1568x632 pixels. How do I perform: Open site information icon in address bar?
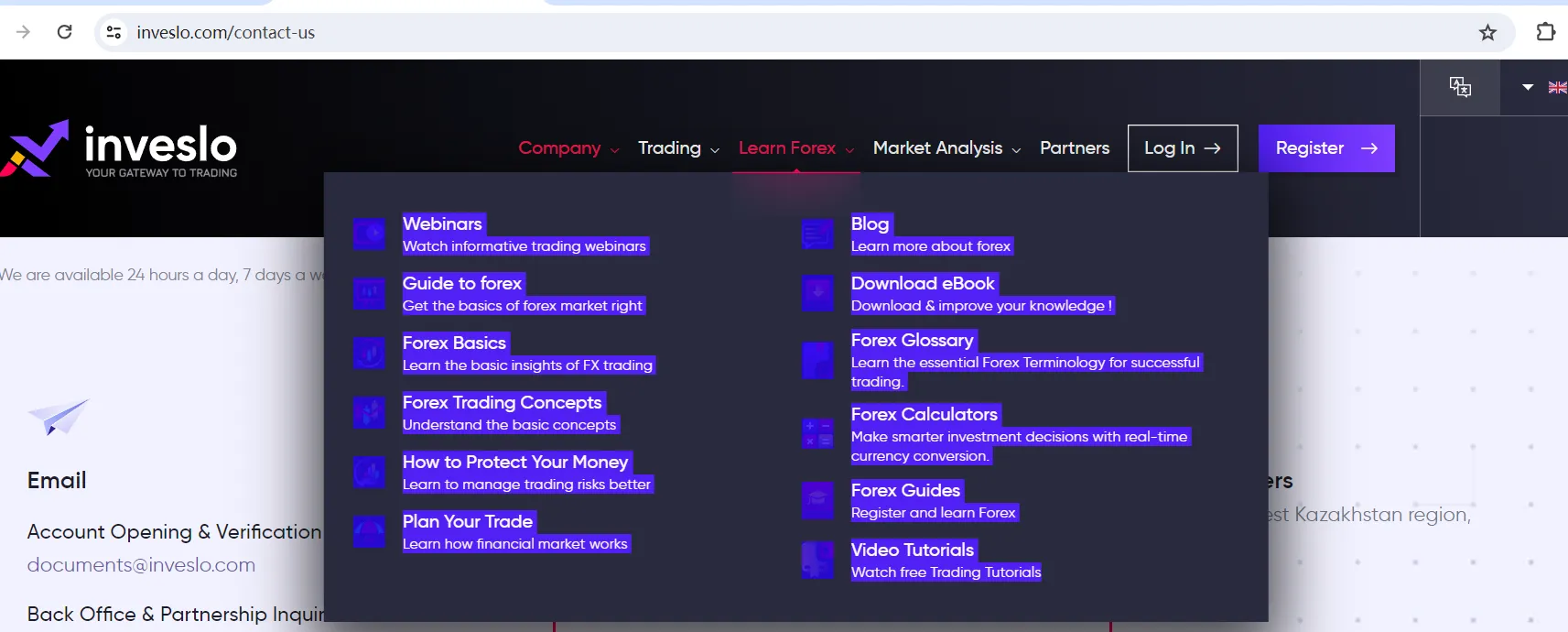point(114,32)
